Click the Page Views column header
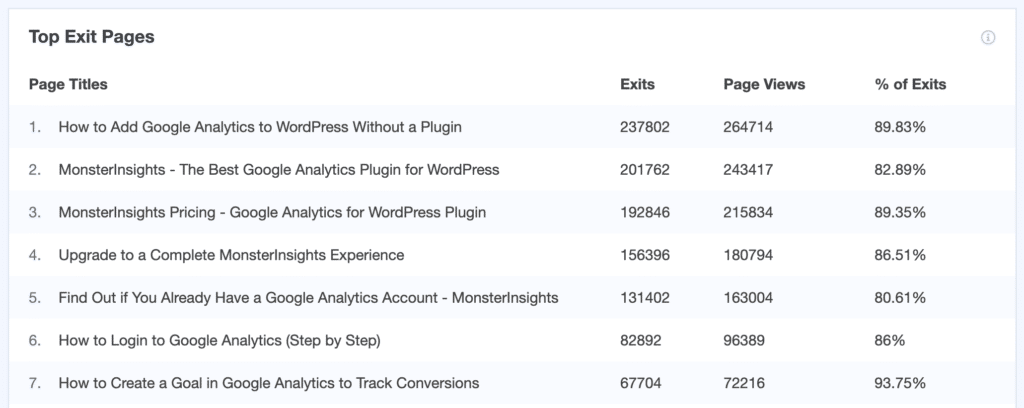1024x408 pixels. coord(764,84)
